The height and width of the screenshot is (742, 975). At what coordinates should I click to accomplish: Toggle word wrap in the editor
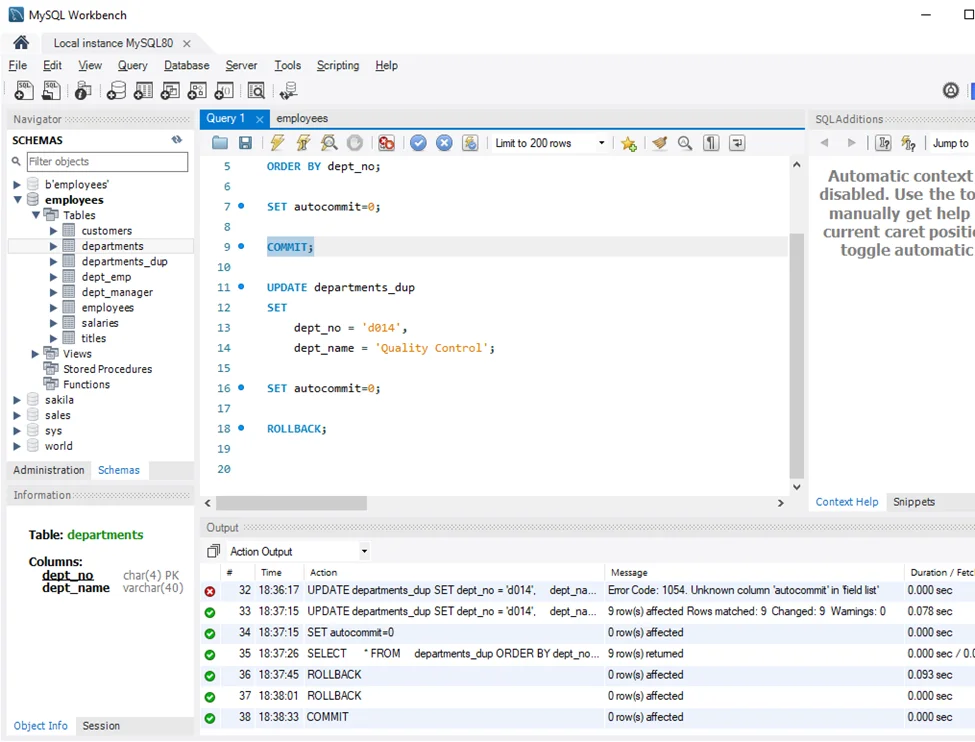(737, 143)
